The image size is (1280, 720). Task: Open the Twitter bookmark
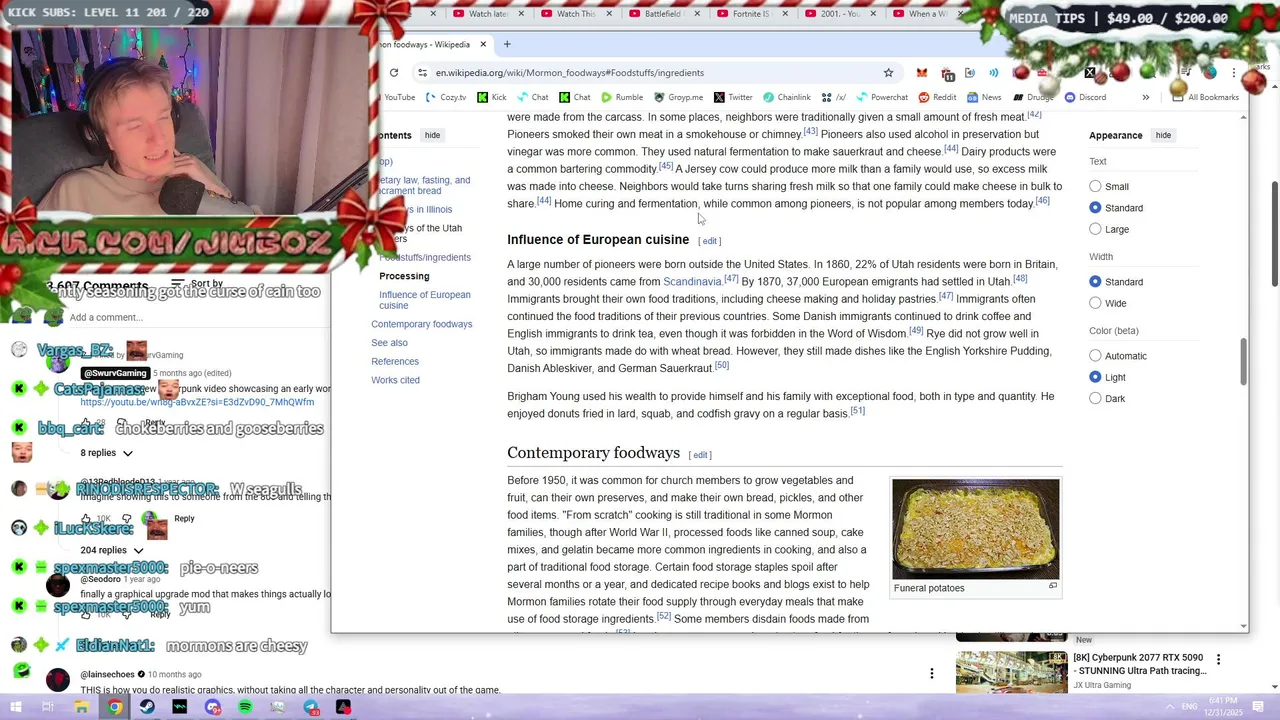[733, 97]
